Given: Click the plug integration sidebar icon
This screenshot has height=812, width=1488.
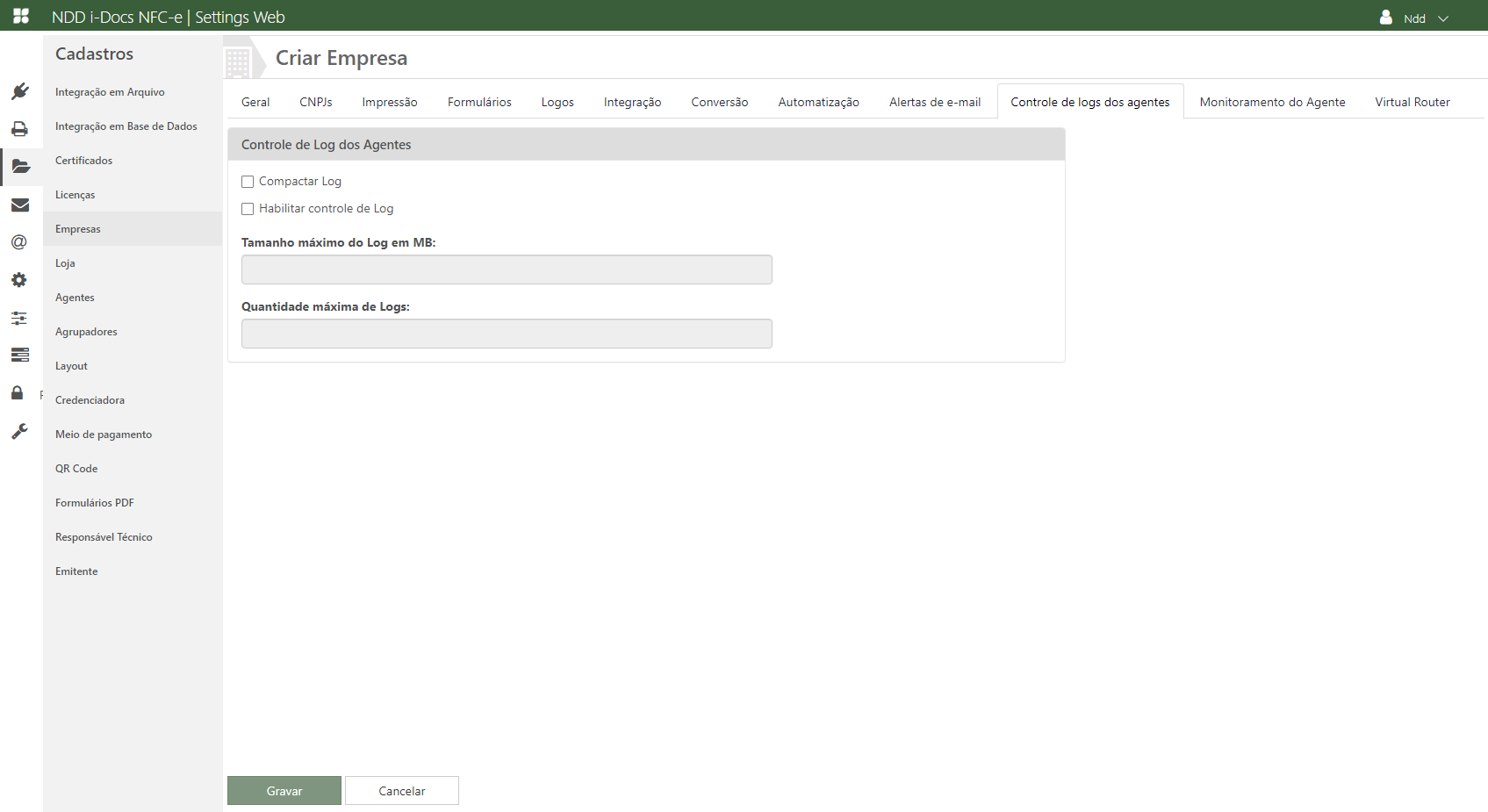Looking at the screenshot, I should tap(20, 91).
